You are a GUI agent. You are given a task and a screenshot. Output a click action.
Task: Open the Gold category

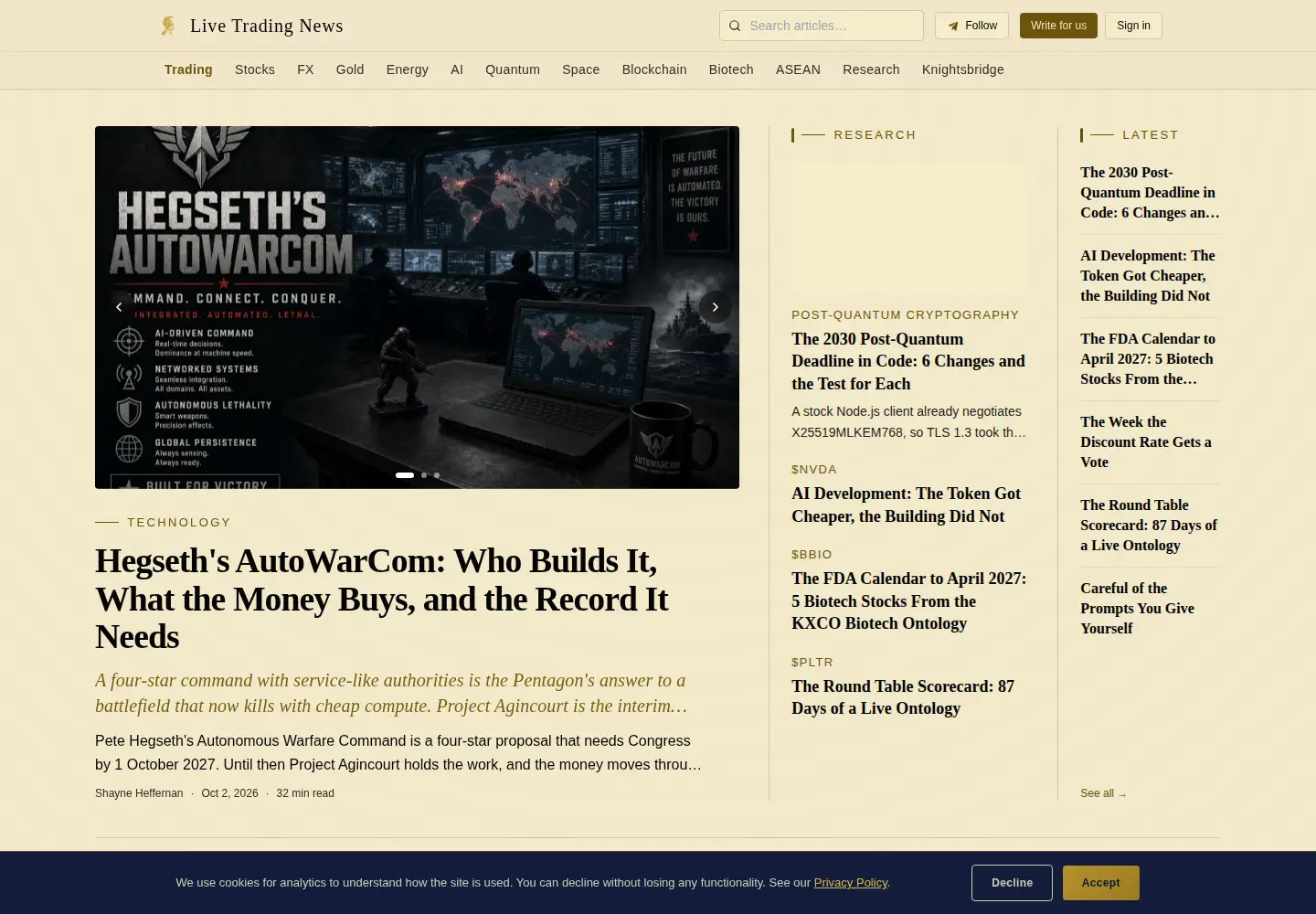click(x=350, y=69)
